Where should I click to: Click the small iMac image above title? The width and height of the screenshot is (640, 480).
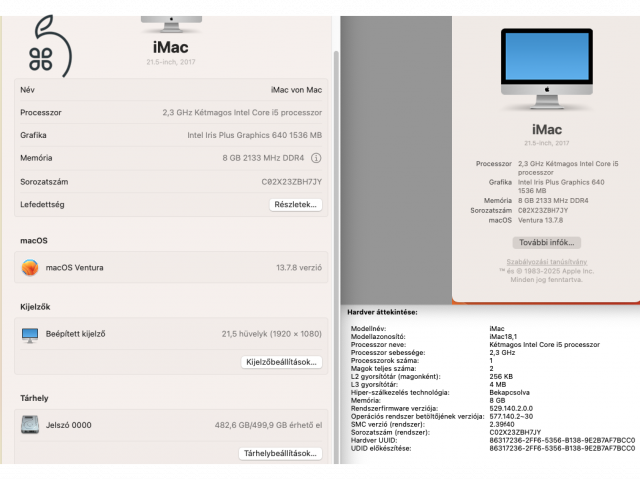coord(171,24)
